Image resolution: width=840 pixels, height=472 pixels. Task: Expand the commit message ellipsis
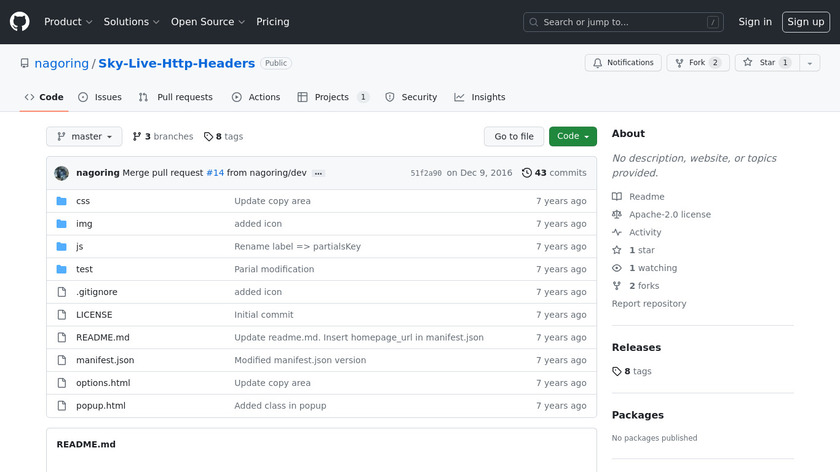click(x=318, y=173)
